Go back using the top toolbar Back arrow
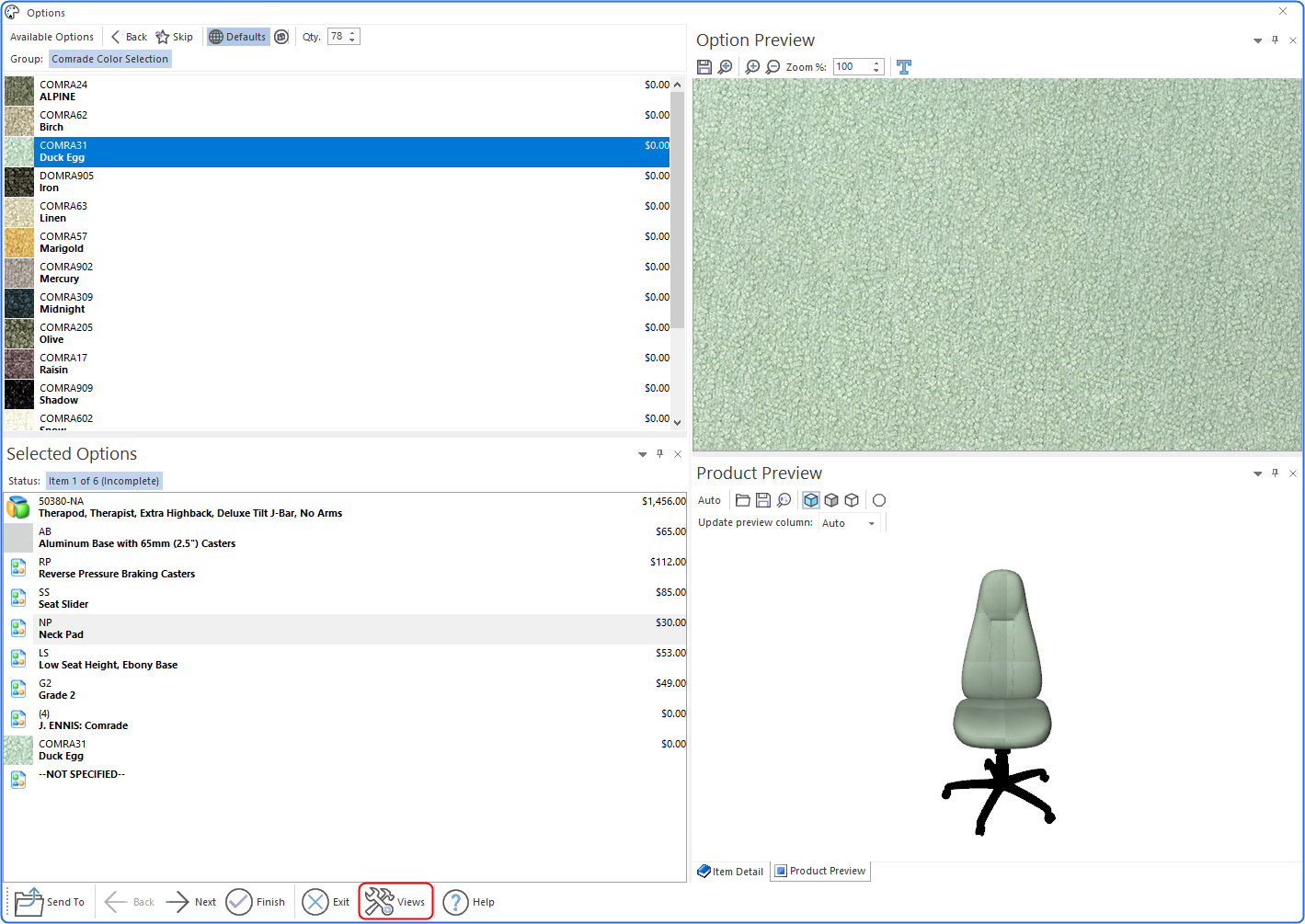The width and height of the screenshot is (1305, 924). coord(129,37)
